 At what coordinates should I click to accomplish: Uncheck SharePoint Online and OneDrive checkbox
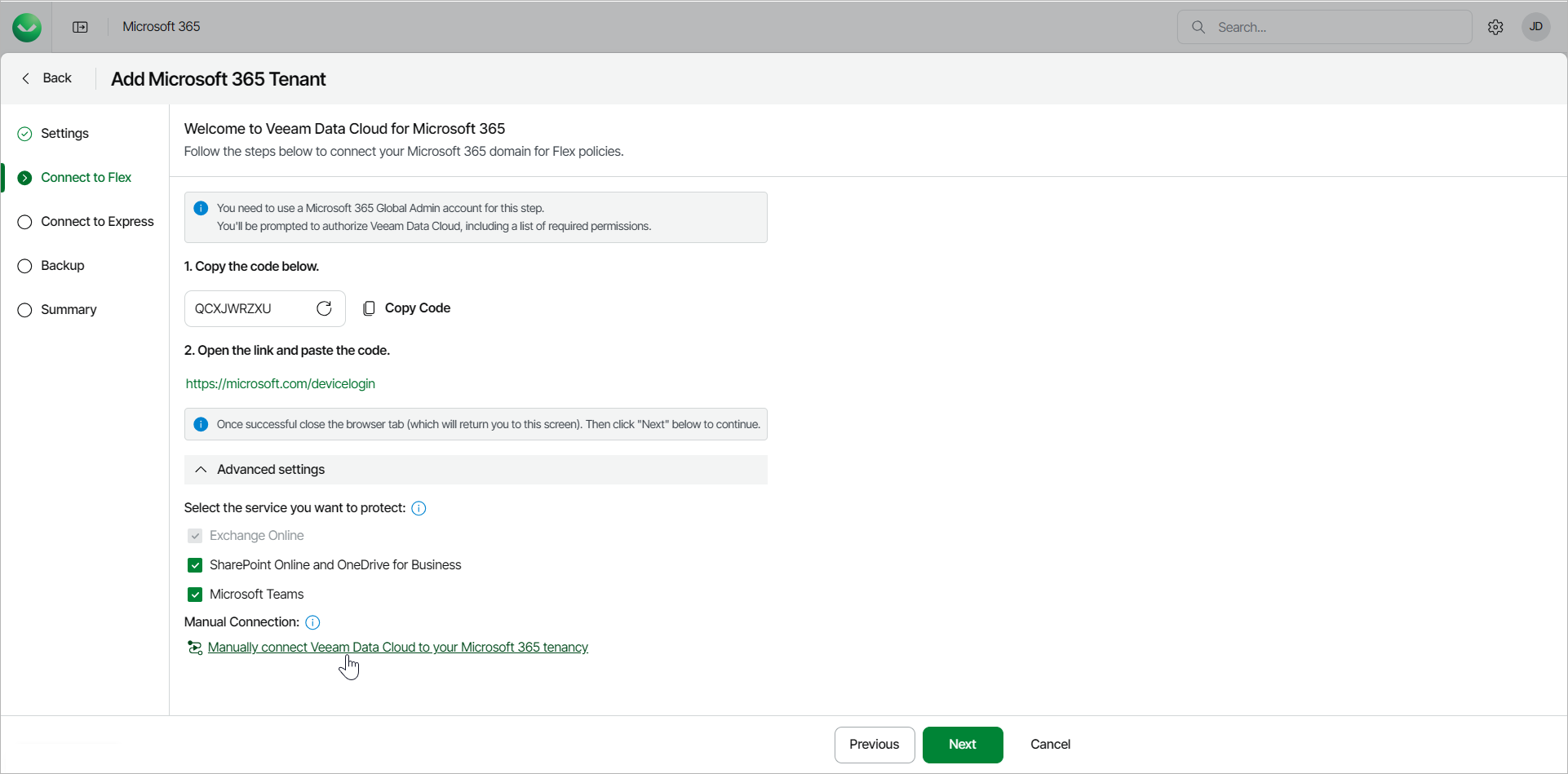click(195, 565)
